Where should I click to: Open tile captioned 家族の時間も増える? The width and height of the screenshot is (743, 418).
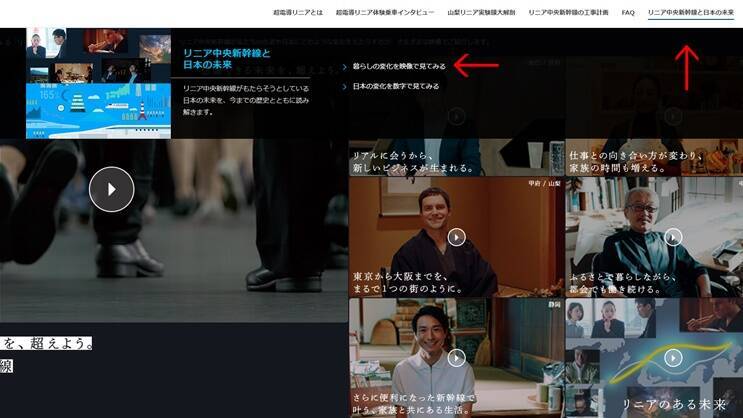(653, 160)
